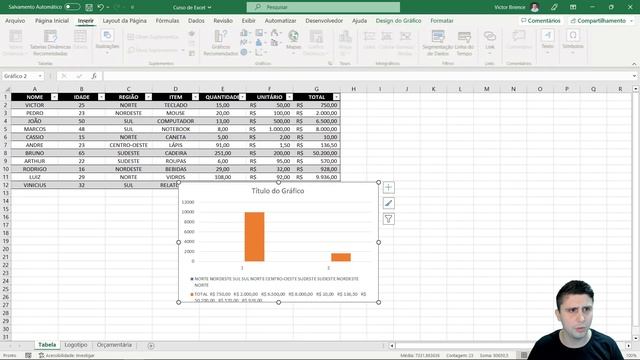Click column header H
The width and height of the screenshot is (640, 360).
pos(353,89)
